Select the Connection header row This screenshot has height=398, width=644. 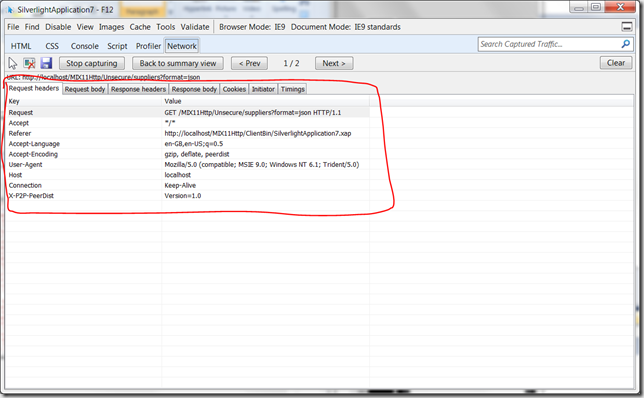point(188,185)
